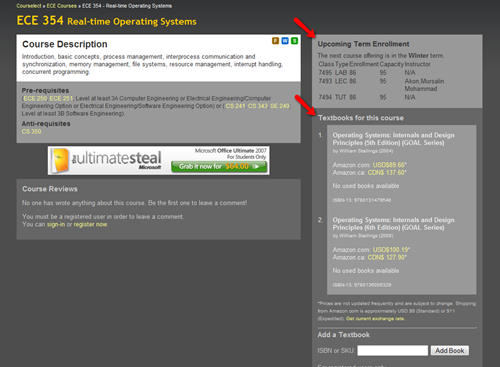500x367 pixels.
Task: Click the blue W term icon
Action: tap(285, 41)
